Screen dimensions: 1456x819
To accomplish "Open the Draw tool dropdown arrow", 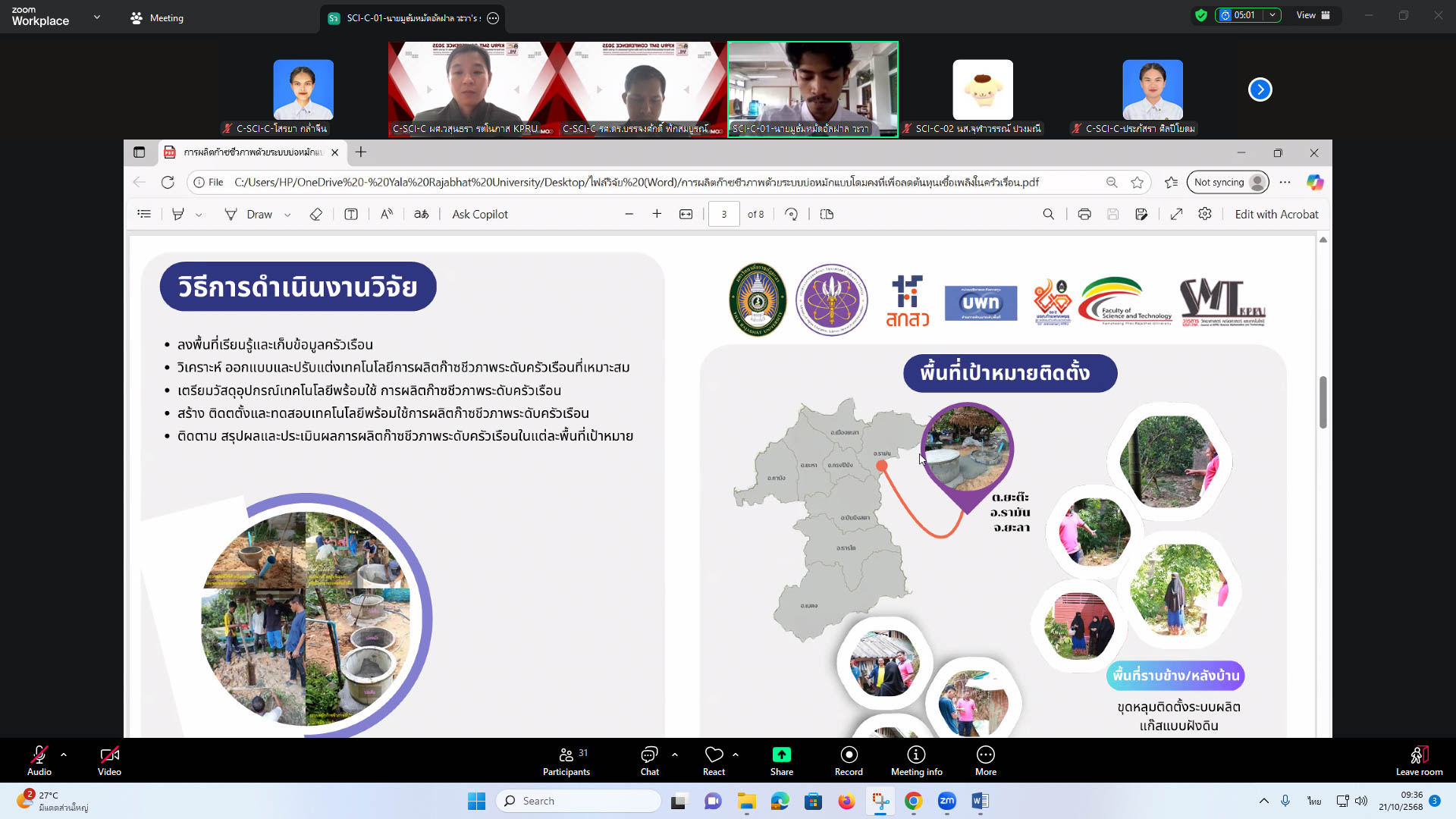I will [287, 215].
